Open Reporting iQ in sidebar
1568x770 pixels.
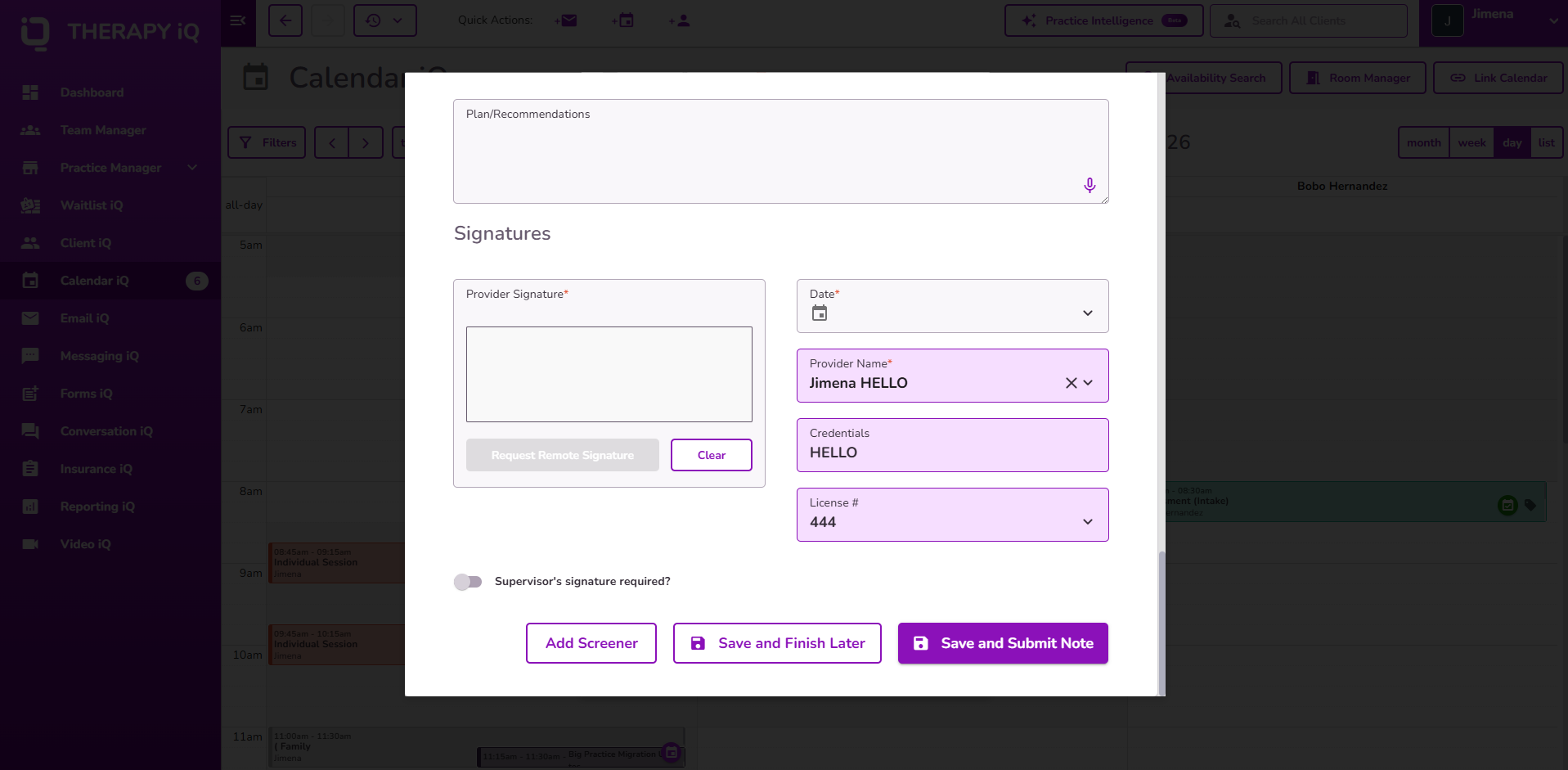[x=97, y=507]
